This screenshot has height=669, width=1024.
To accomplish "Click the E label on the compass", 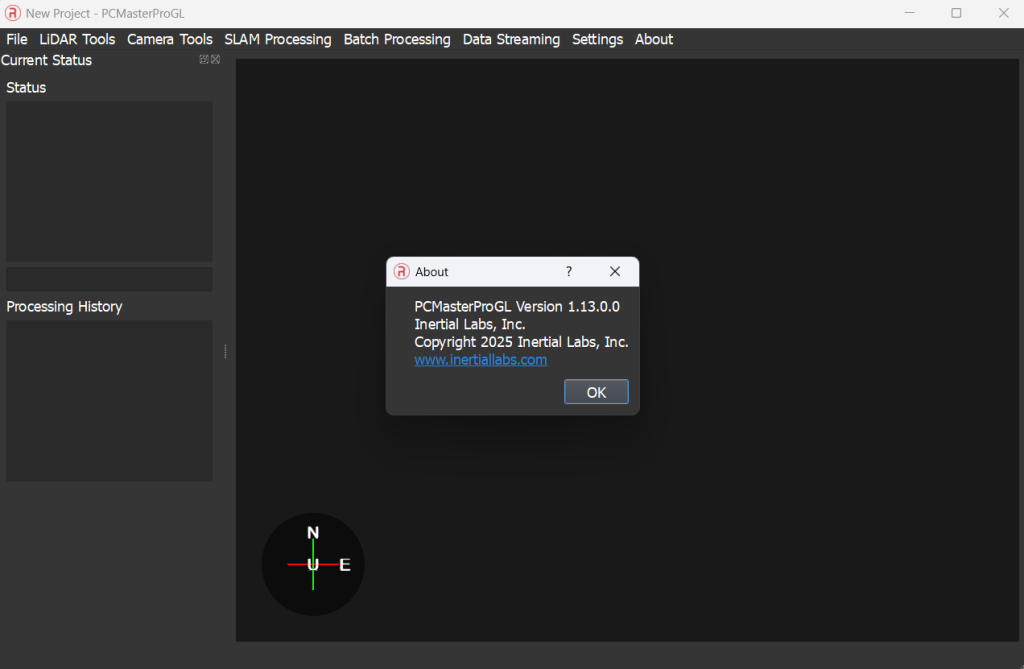I will point(345,565).
